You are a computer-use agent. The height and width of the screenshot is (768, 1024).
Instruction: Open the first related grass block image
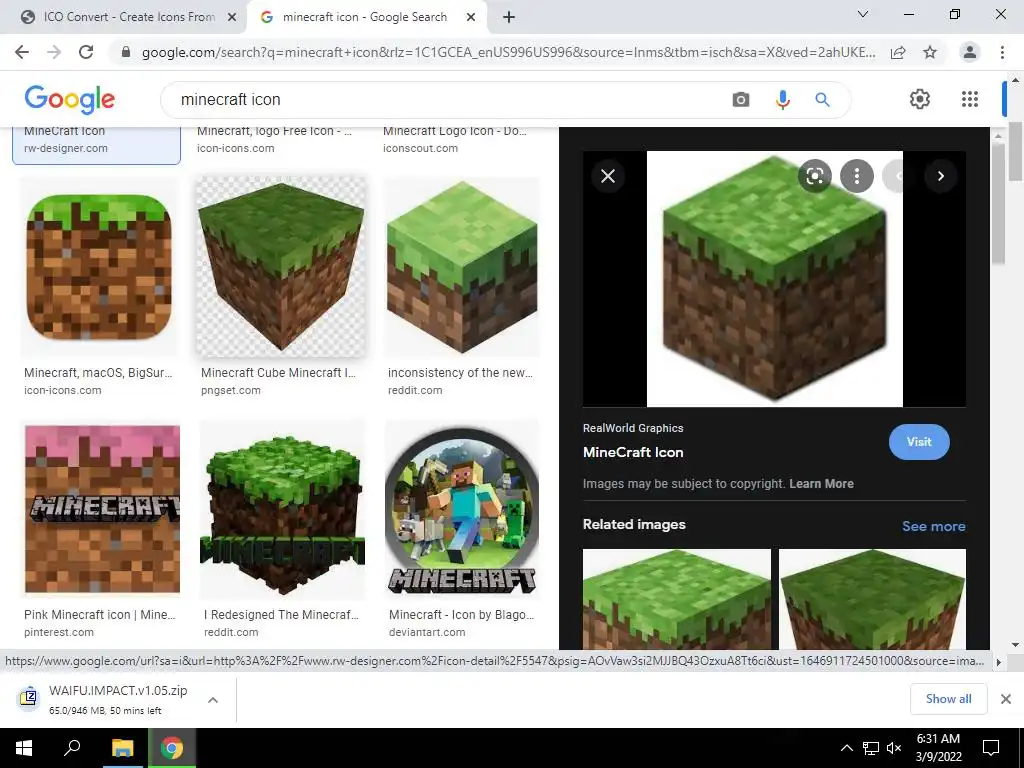pos(677,599)
